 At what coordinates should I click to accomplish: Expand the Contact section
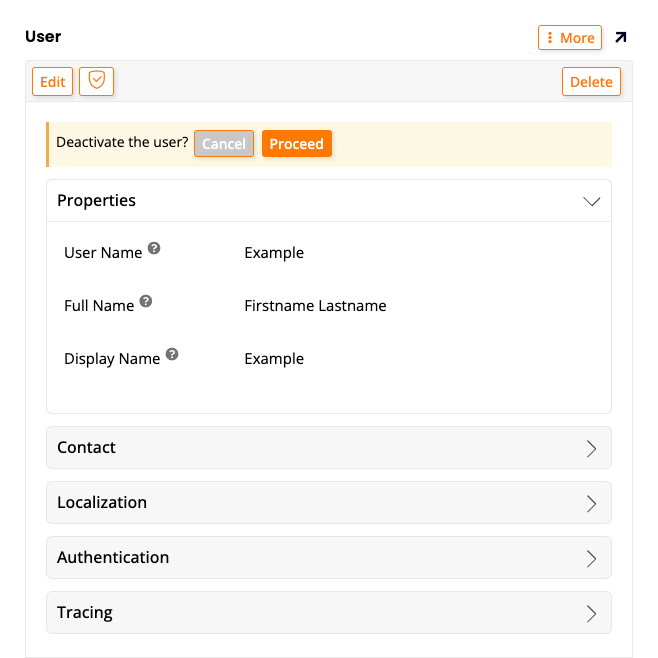coord(591,448)
